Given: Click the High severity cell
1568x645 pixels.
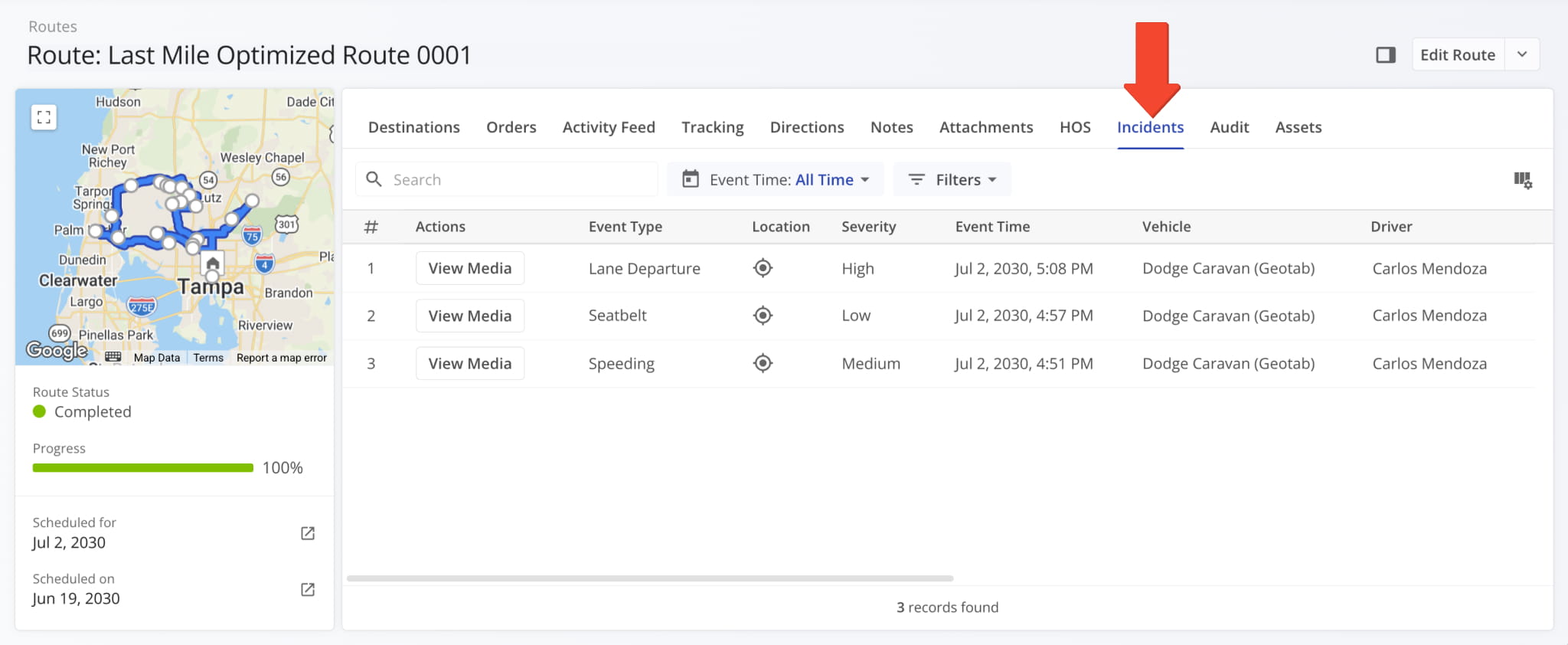Looking at the screenshot, I should click(858, 269).
